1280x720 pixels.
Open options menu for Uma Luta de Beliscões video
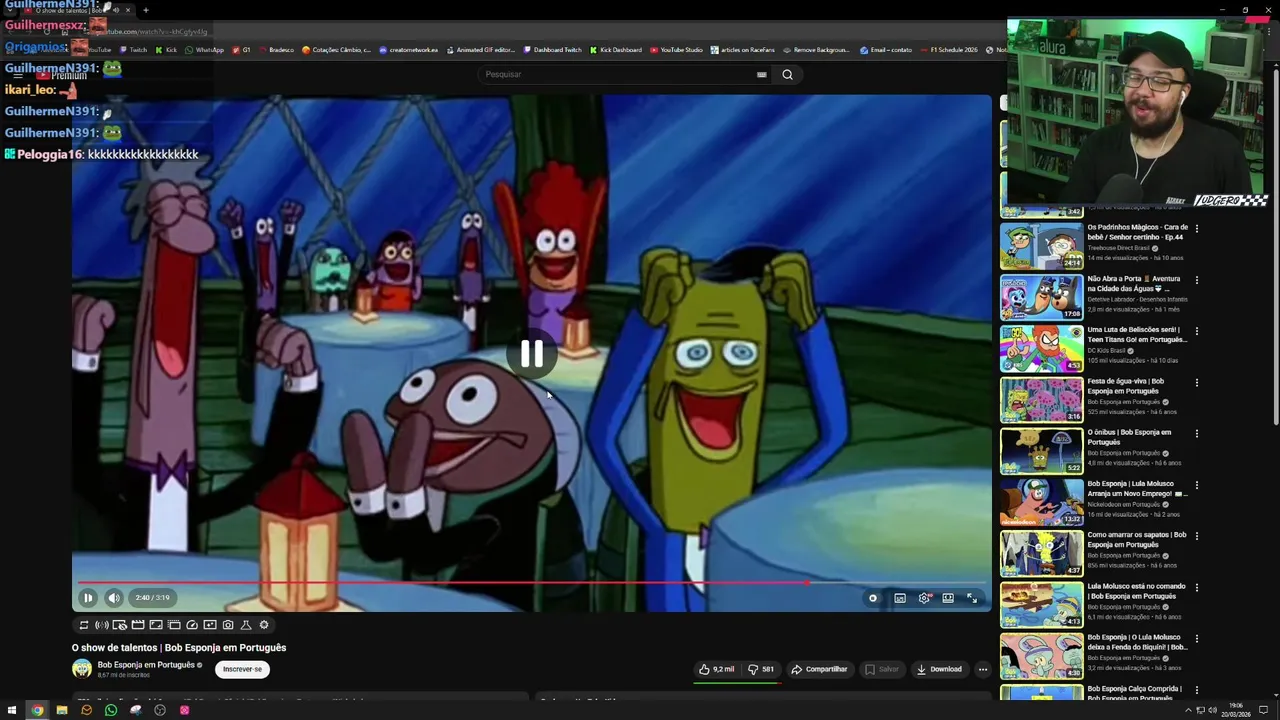coord(1197,331)
